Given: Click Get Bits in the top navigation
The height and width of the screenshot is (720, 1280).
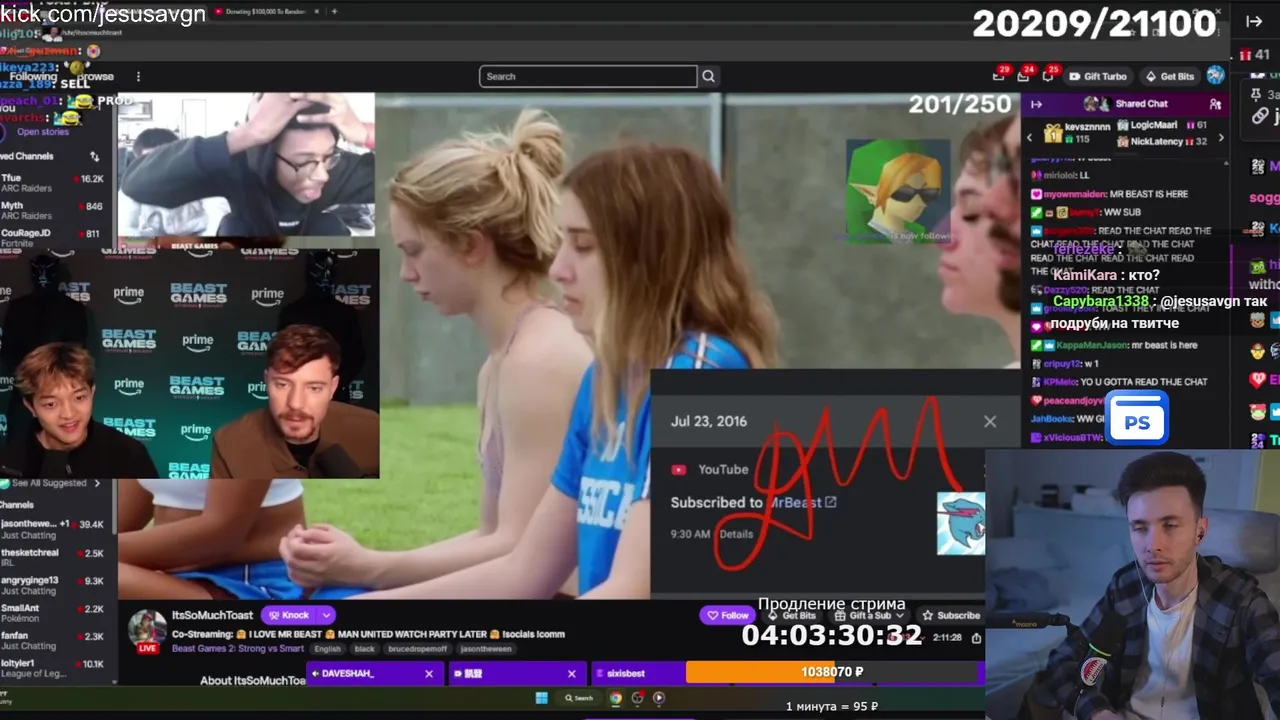Looking at the screenshot, I should coord(1169,76).
